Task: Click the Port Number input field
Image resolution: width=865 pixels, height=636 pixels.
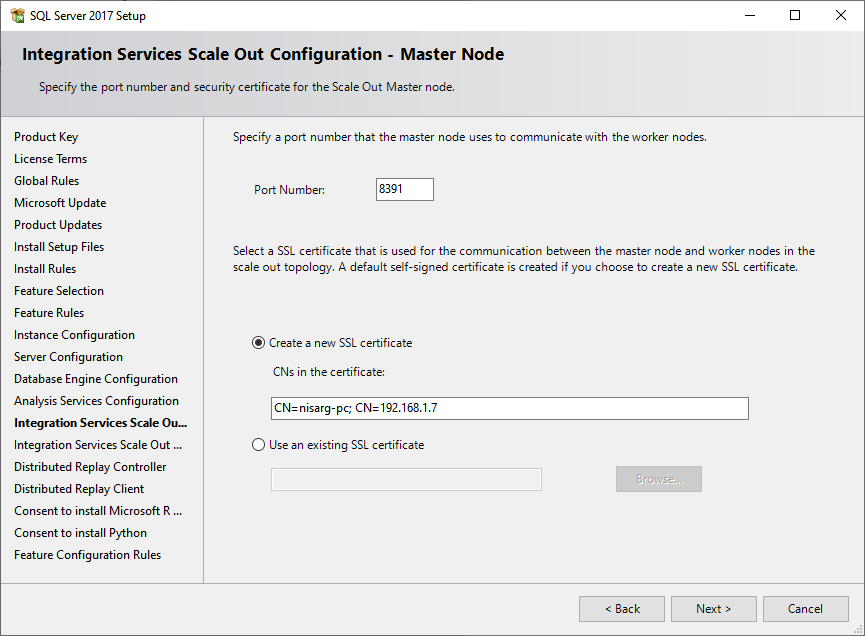Action: 404,189
